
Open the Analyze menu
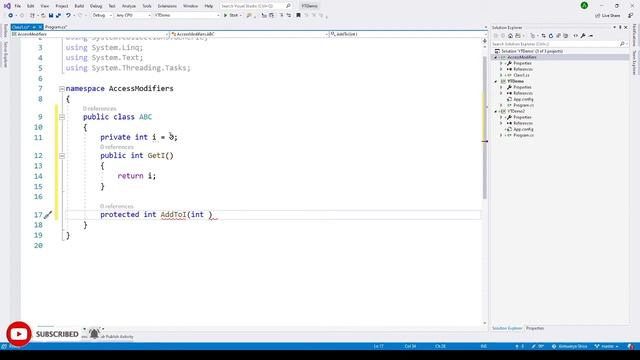[129, 6]
